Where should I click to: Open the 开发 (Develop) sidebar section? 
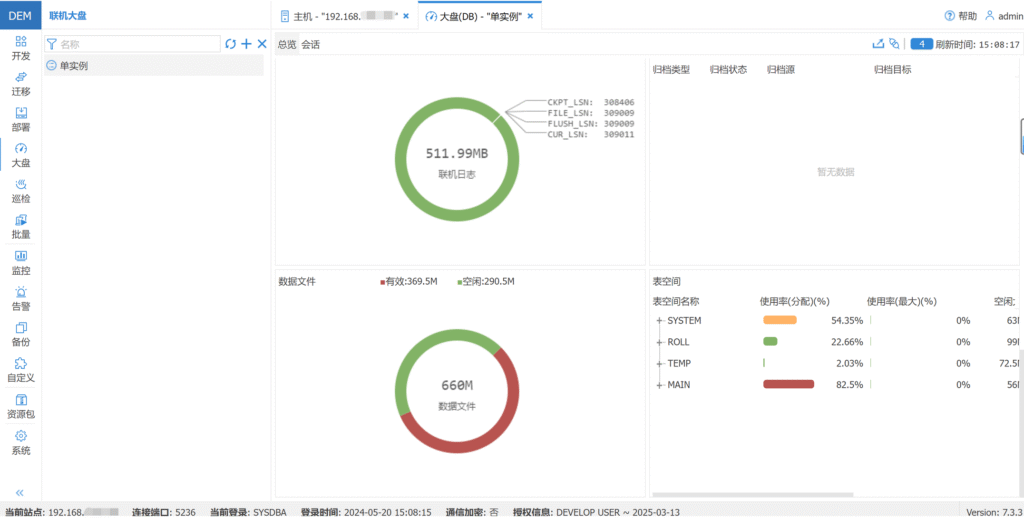[x=21, y=47]
